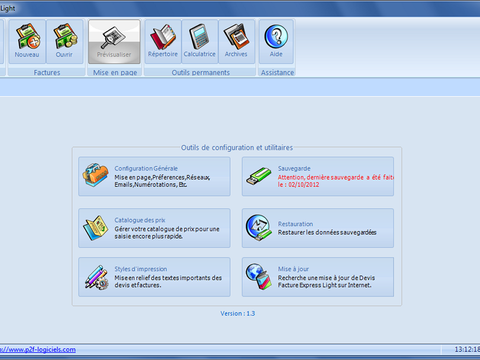
Task: Click the Prévisualiser preview button
Action: coord(114,41)
